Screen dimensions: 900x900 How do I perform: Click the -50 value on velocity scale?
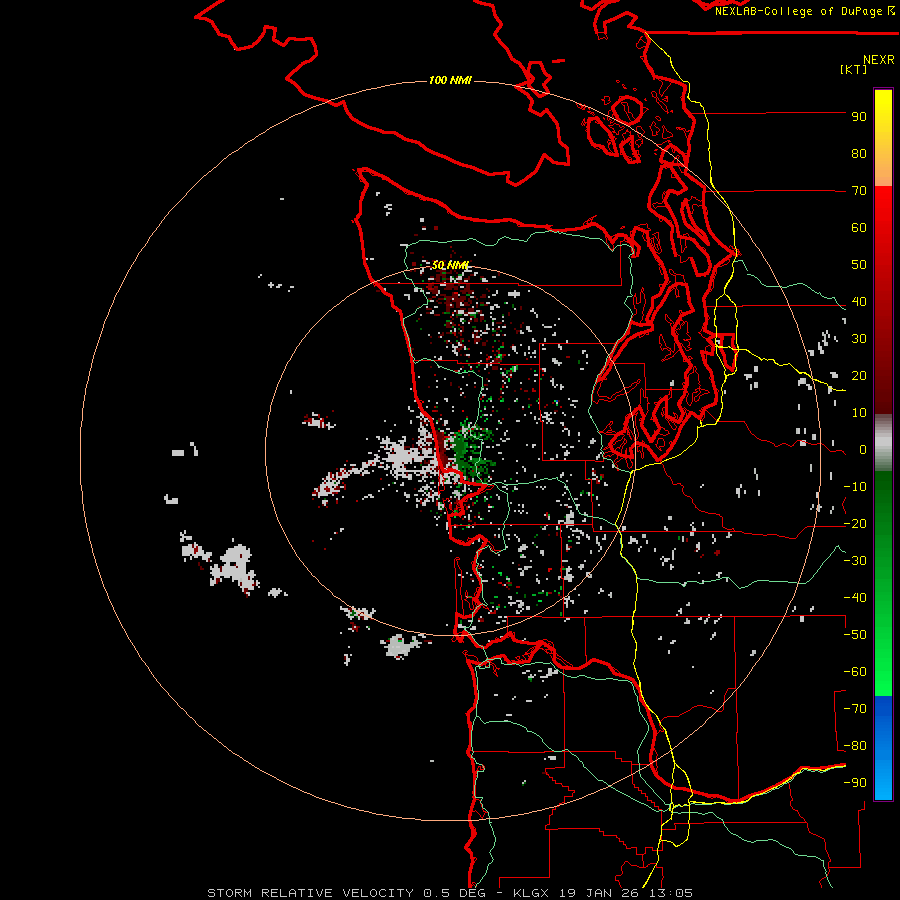[855, 635]
